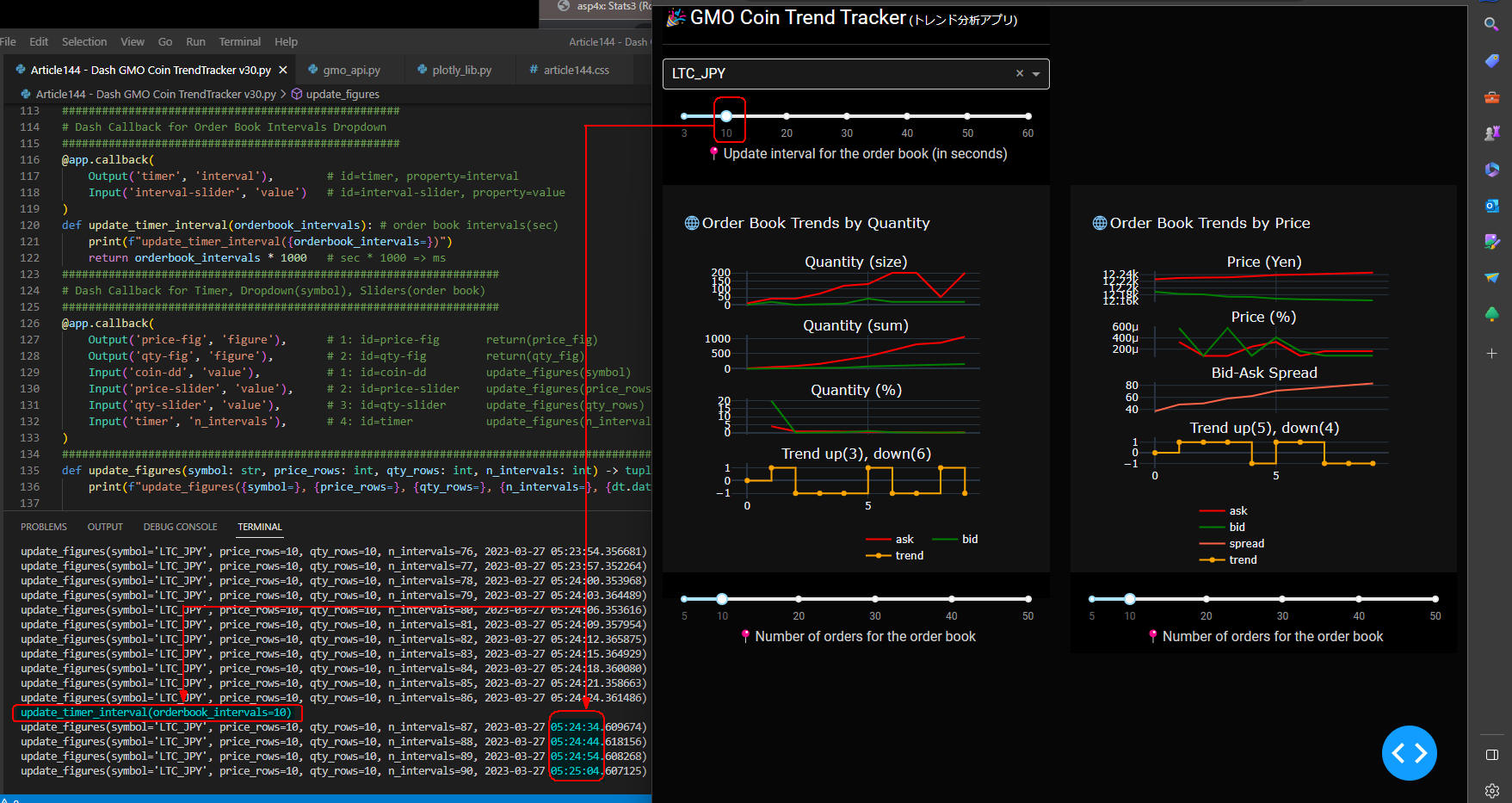Viewport: 1512px width, 803px height.
Task: Switch to DEBUG CONSOLE panel tab
Action: pos(181,527)
